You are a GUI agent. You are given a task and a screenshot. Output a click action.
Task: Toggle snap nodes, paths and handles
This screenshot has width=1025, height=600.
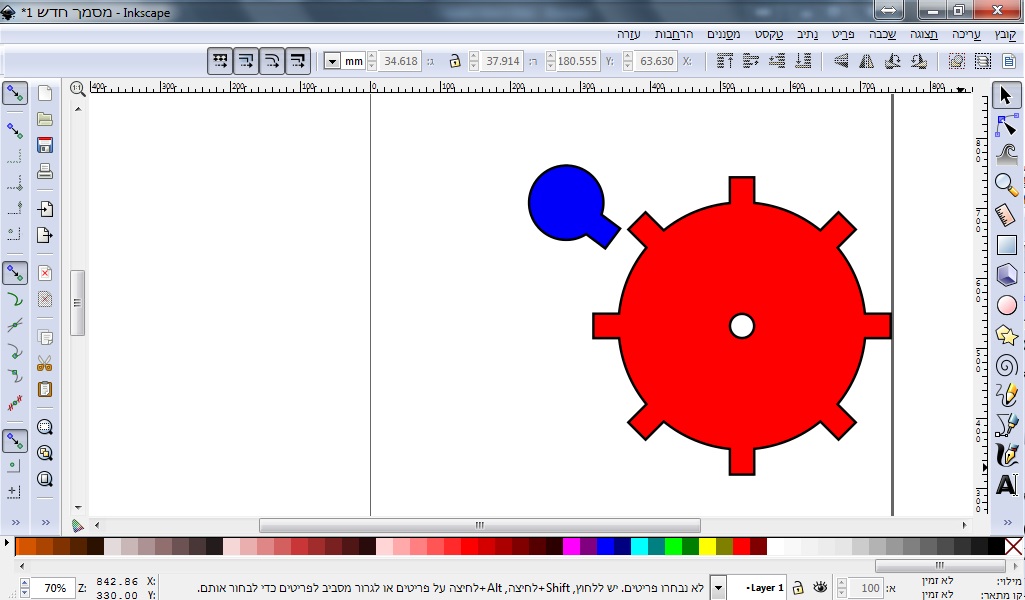pos(14,273)
